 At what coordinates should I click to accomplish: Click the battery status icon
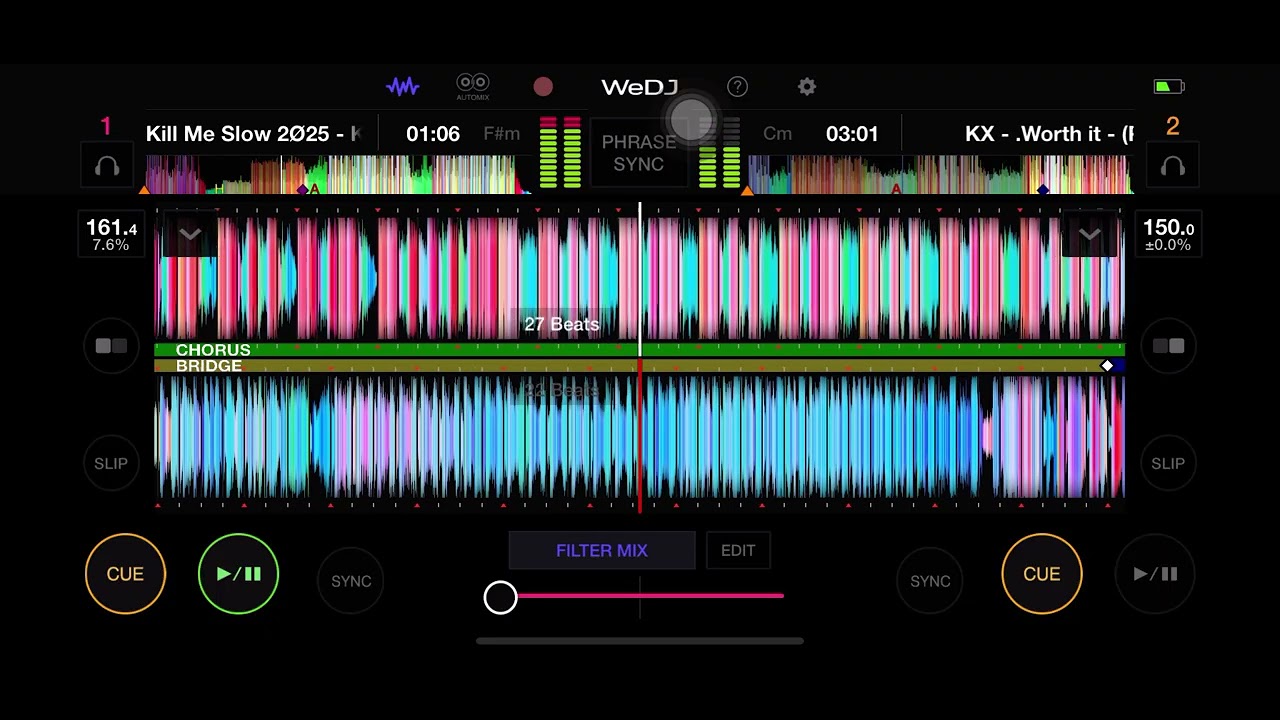[x=1168, y=87]
